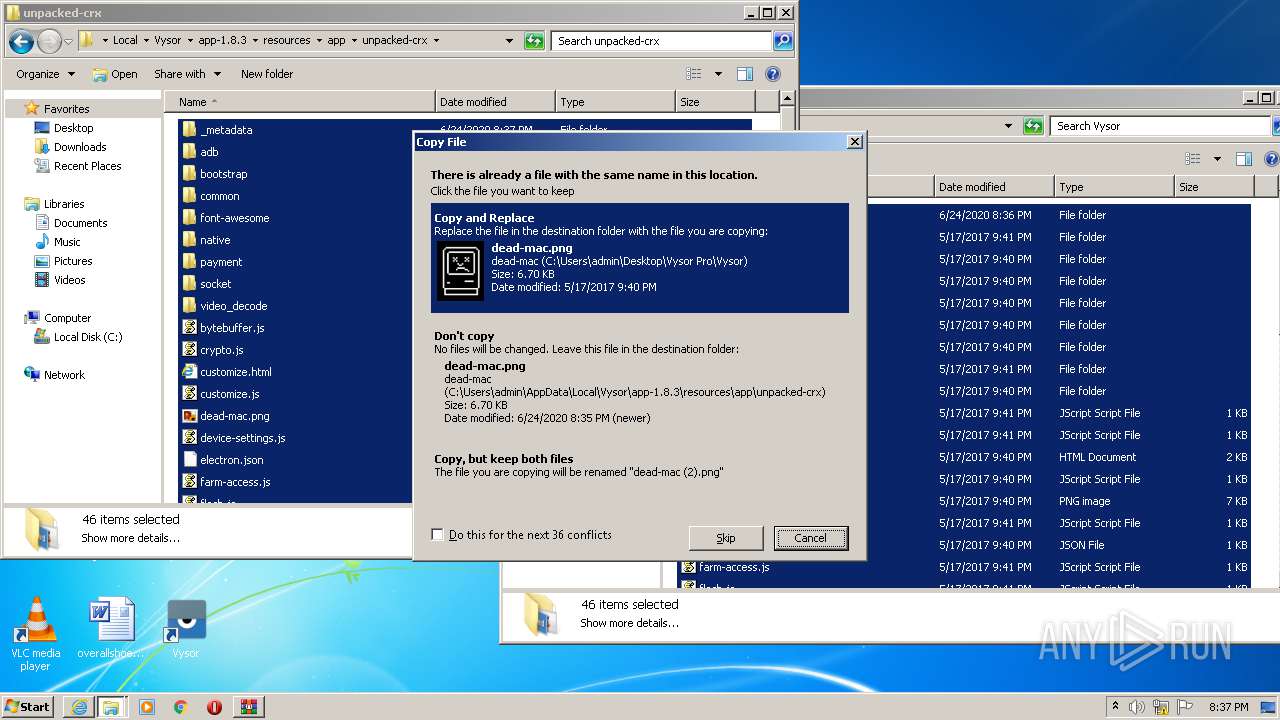Open help icon in unpacked-crx window

pos(772,74)
